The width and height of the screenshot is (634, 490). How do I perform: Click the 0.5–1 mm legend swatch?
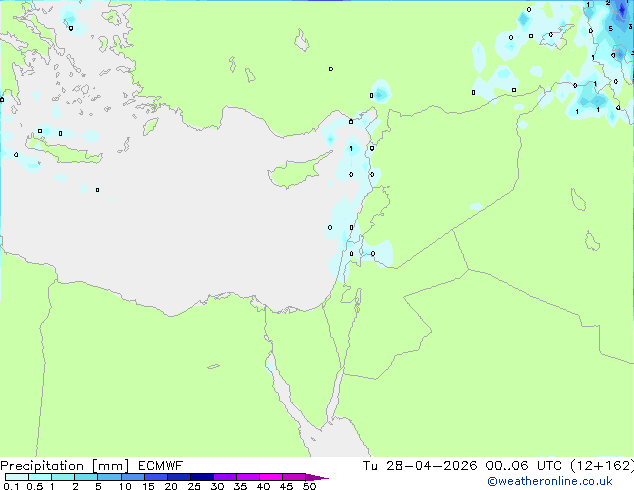click(40, 477)
